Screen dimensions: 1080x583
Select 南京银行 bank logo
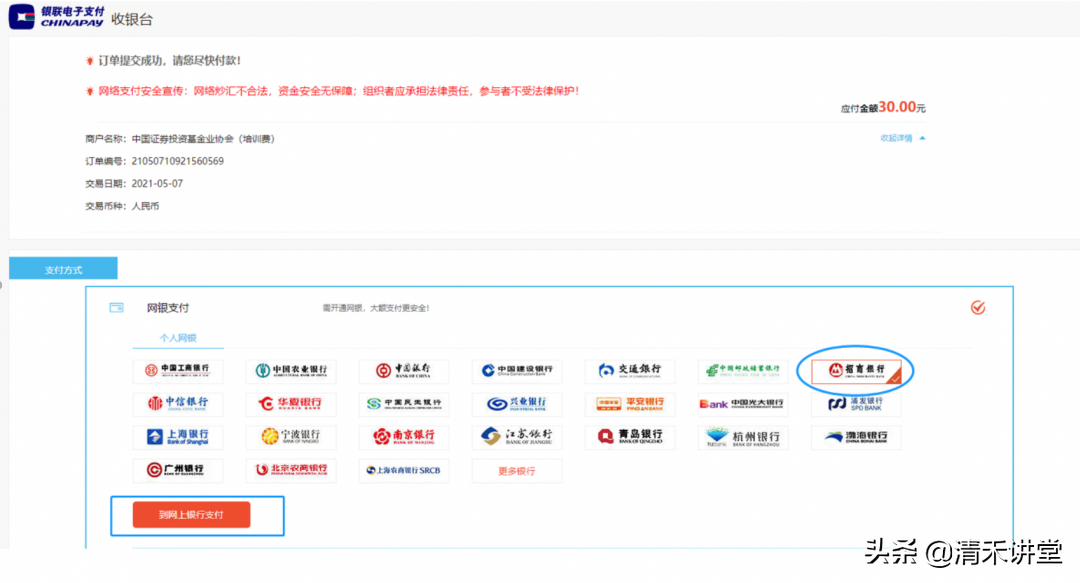(404, 437)
